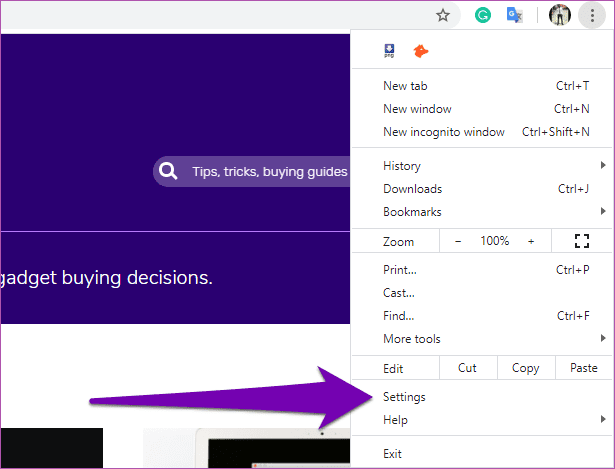Open the Google Translate extension icon
This screenshot has height=469, width=615.
[x=515, y=16]
